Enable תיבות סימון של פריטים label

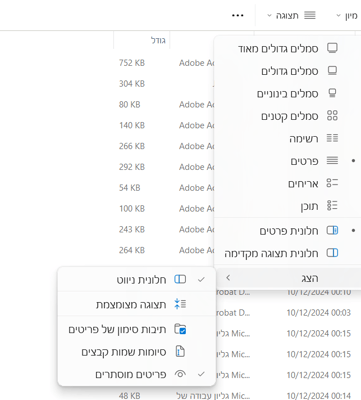click(x=117, y=330)
